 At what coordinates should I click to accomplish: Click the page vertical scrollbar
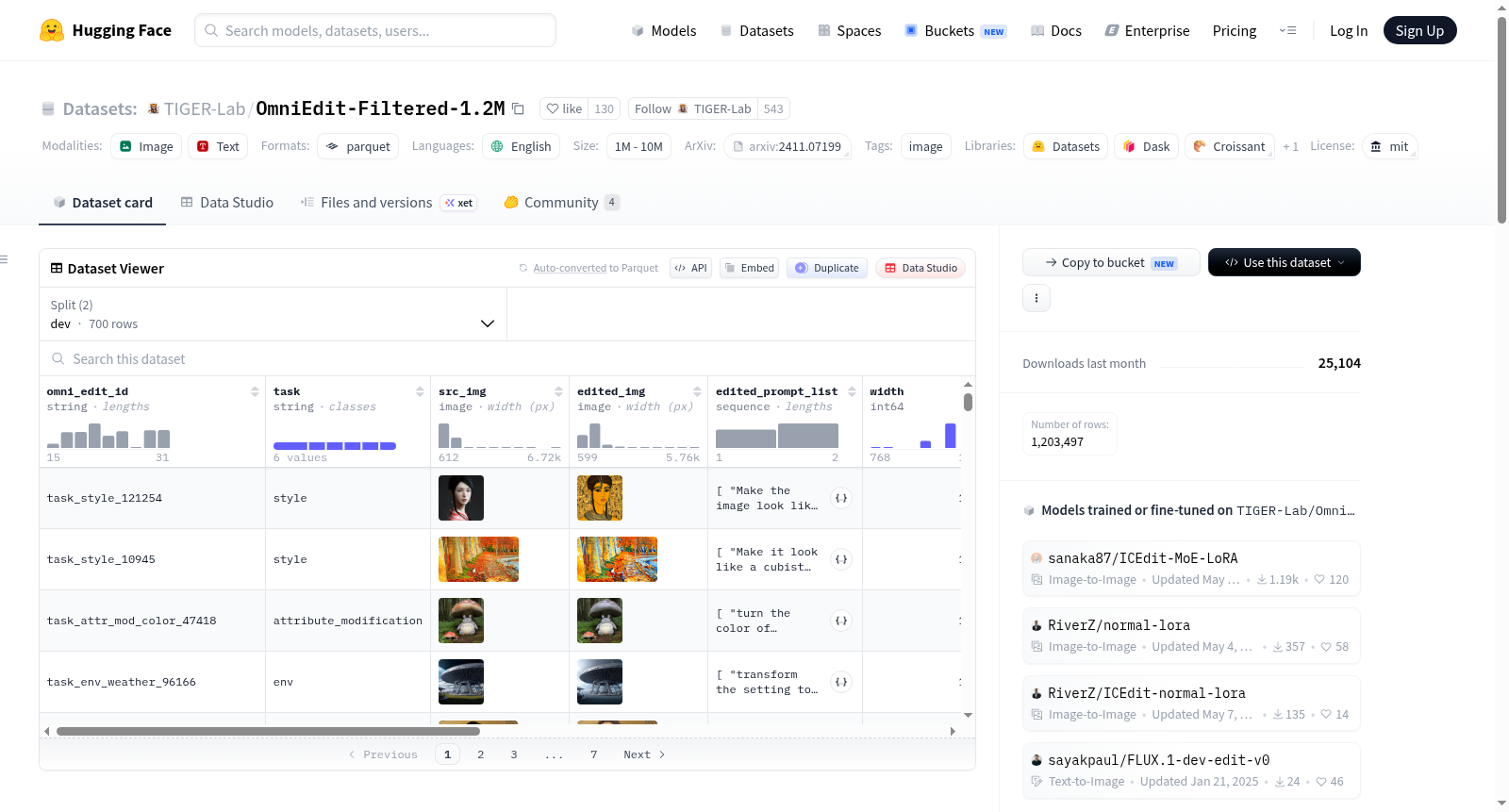pos(1501,120)
